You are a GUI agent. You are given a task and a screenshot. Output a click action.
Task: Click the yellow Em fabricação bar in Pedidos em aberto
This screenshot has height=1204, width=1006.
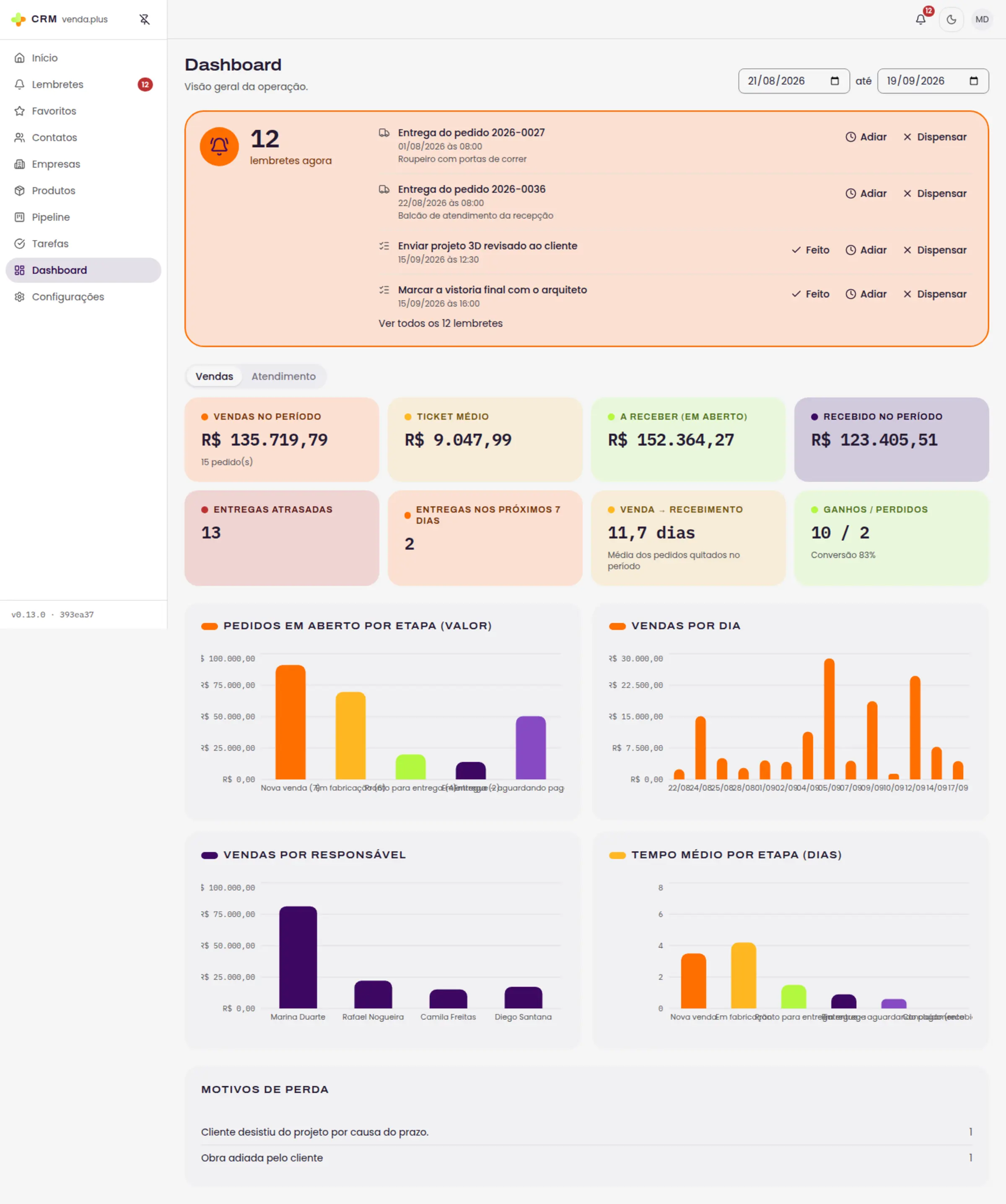click(x=350, y=735)
